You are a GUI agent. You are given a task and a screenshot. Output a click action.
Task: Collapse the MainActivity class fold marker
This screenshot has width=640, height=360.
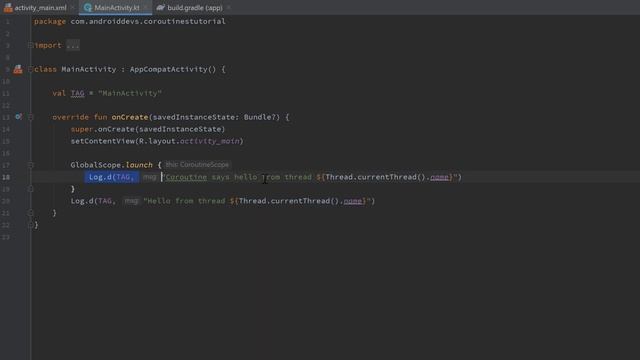click(31, 69)
